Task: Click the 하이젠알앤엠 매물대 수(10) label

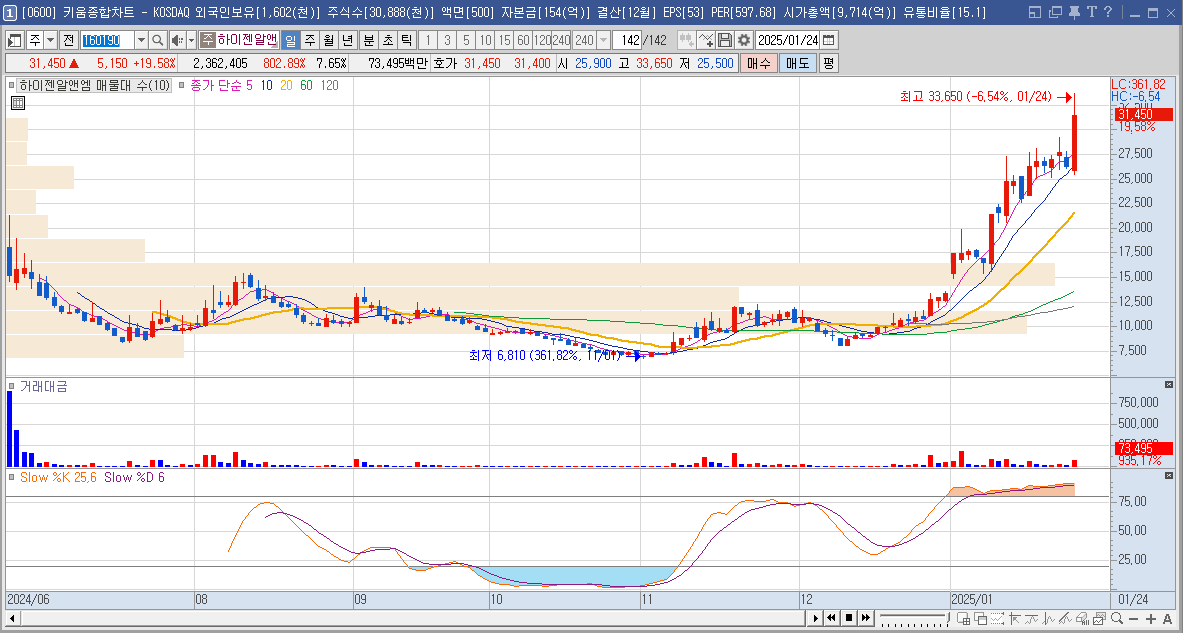Action: click(x=95, y=85)
